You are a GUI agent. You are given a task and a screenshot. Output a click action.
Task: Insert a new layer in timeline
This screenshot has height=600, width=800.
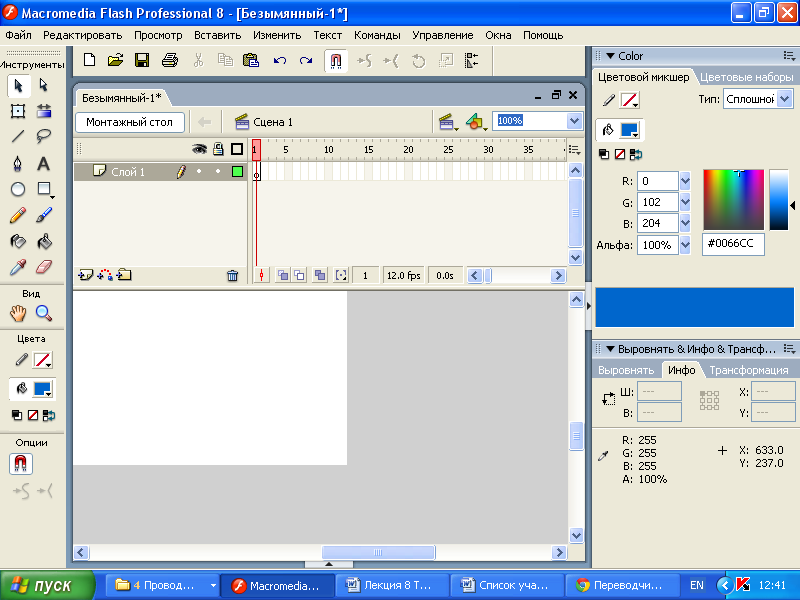point(85,276)
